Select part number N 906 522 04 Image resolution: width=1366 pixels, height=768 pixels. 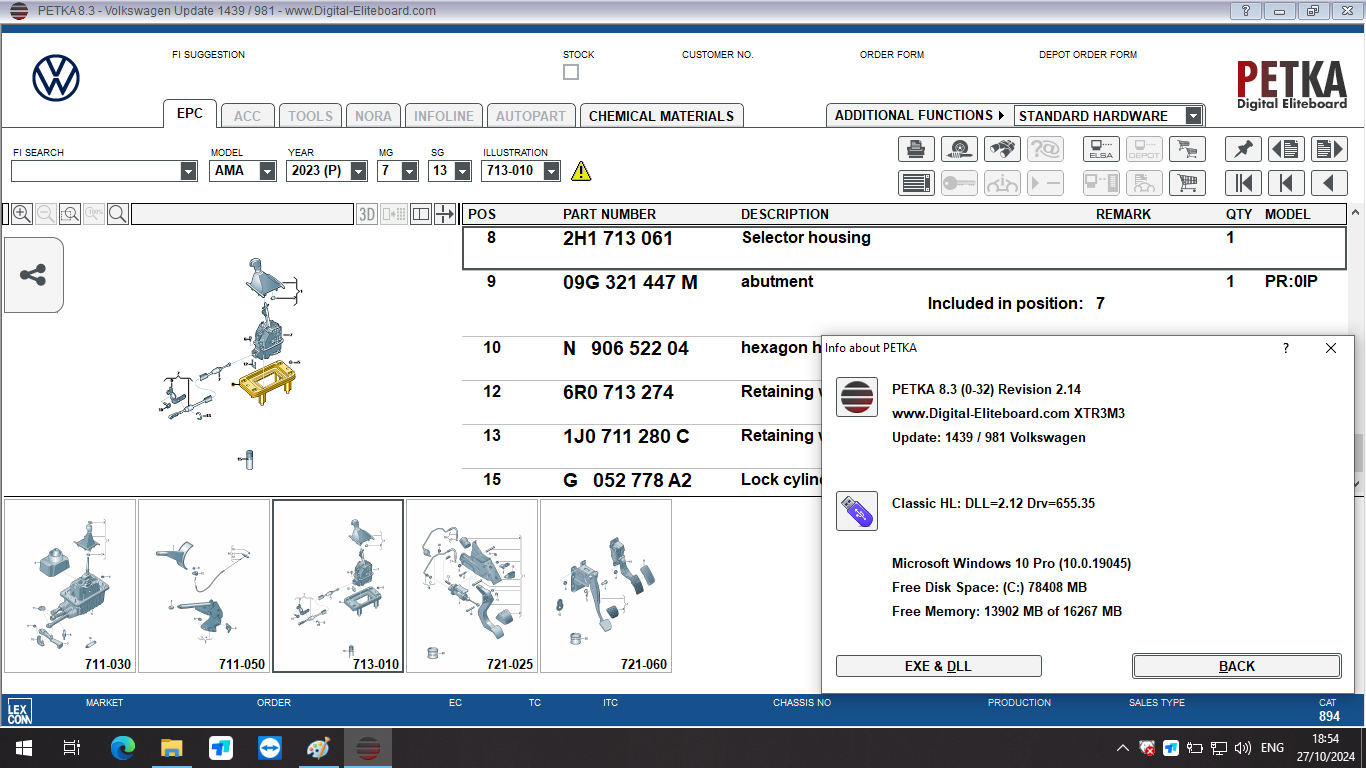626,348
